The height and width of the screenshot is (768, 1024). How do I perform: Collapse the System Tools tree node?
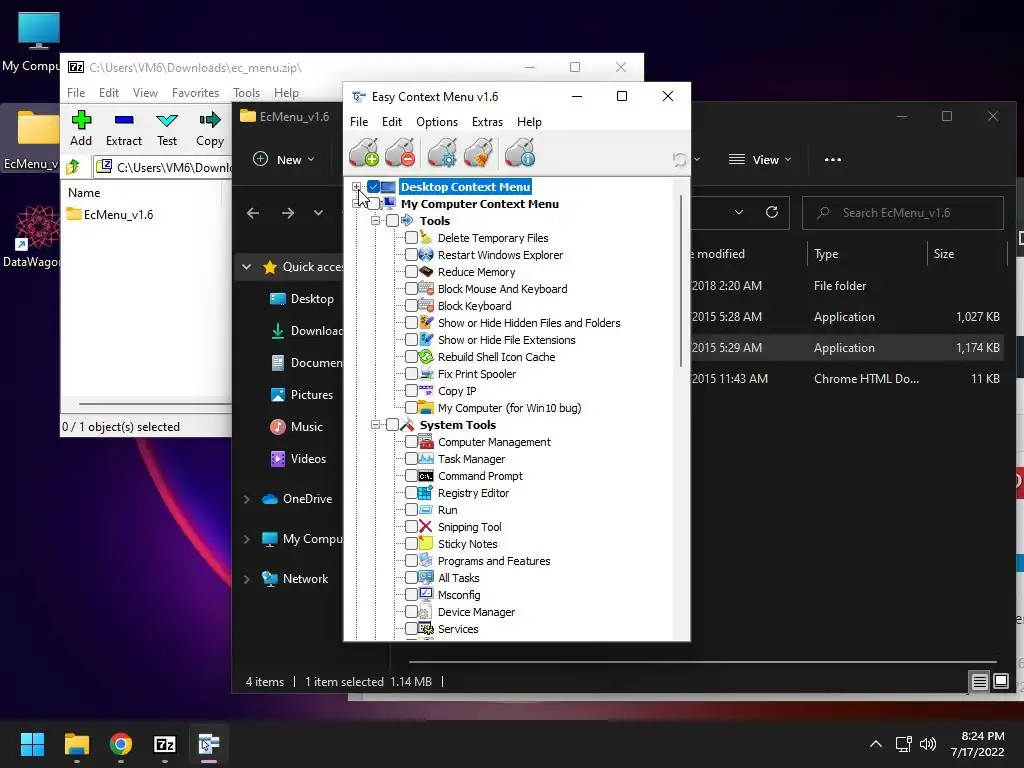(376, 425)
